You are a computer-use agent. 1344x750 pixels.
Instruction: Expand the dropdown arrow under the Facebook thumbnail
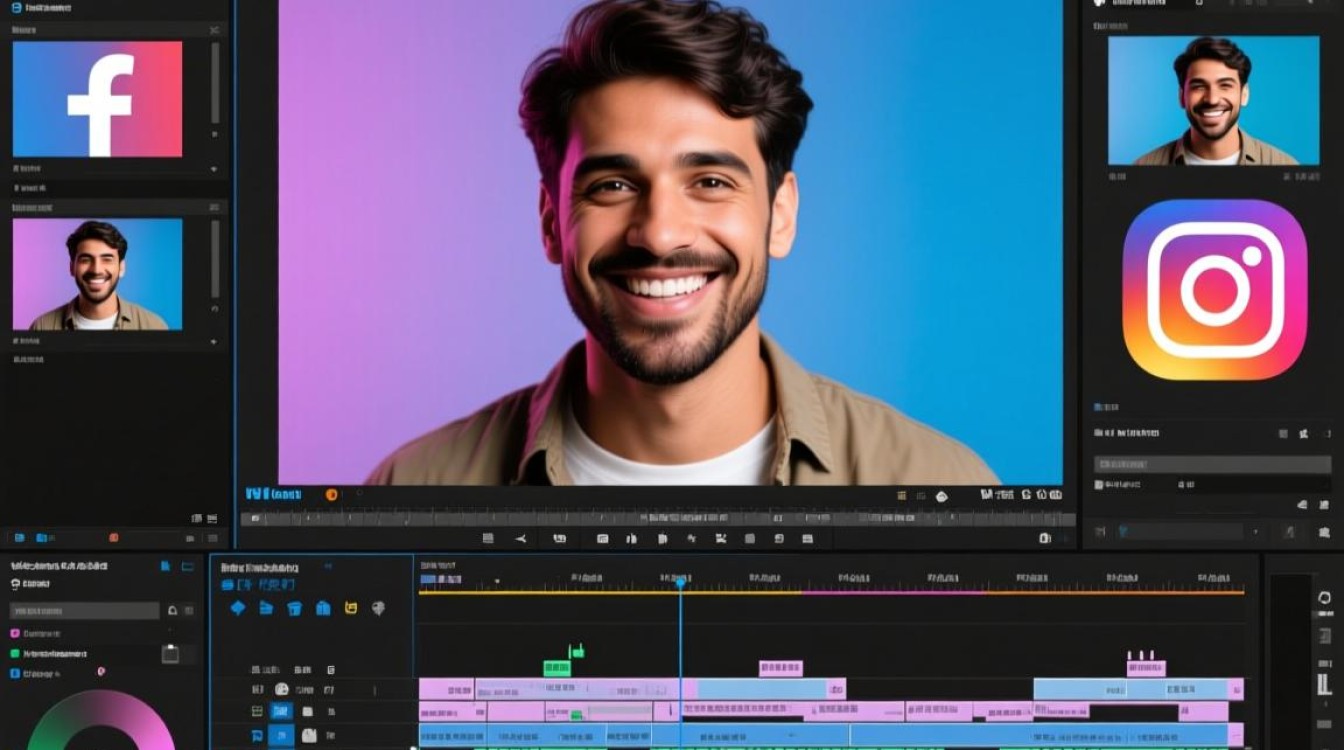pos(213,169)
